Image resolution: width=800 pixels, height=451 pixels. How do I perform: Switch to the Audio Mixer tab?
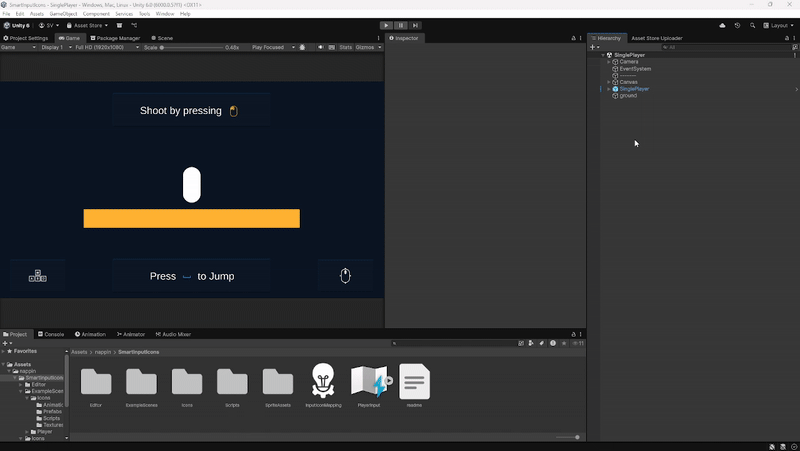click(173, 335)
